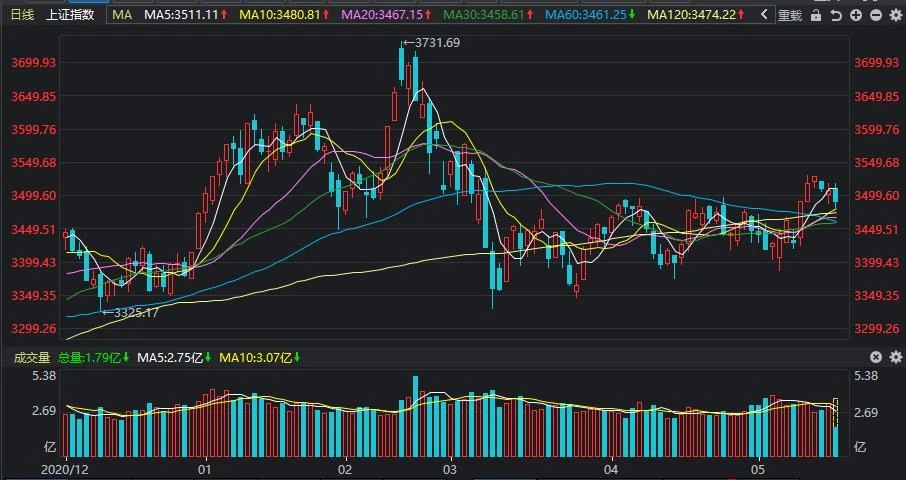The image size is (906, 480).
Task: Collapse the MA indicator bar with the left chevron
Action: click(x=764, y=15)
